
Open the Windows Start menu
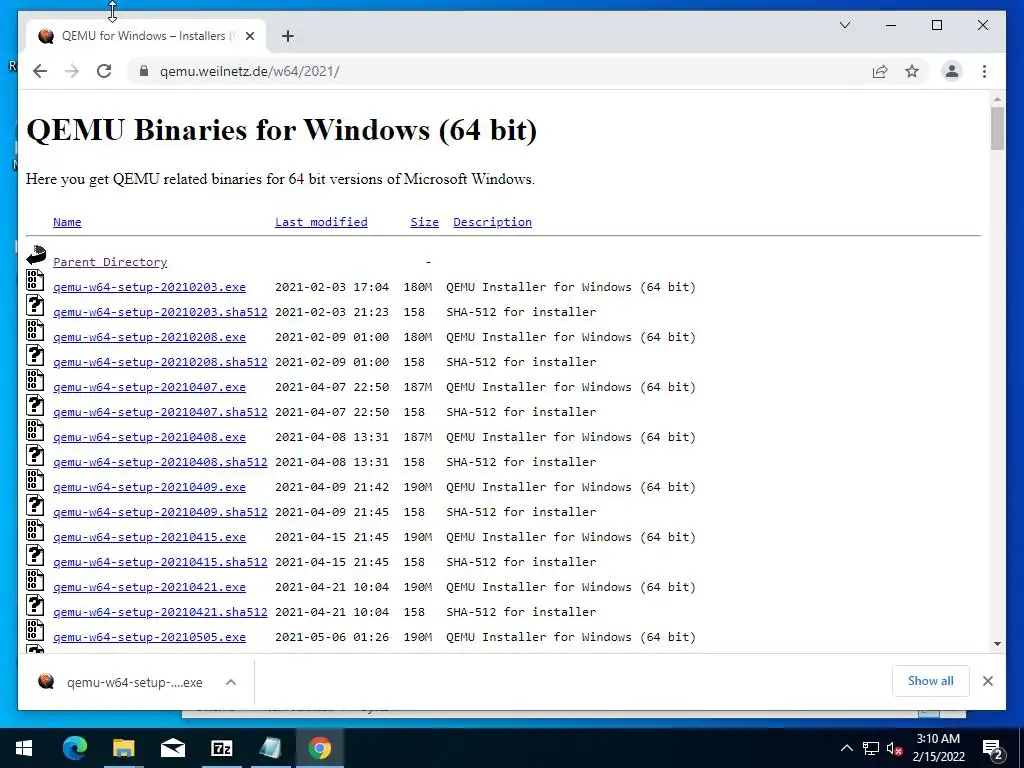pos(24,748)
